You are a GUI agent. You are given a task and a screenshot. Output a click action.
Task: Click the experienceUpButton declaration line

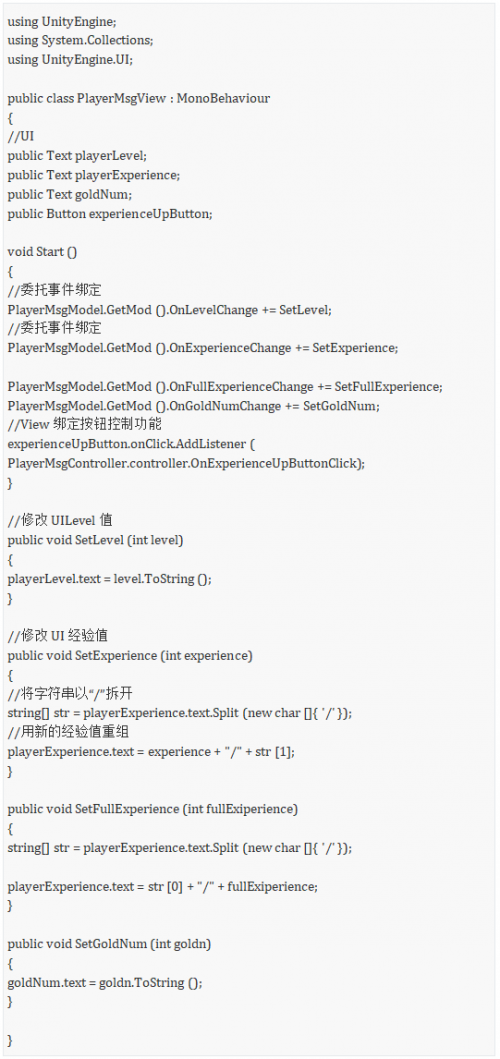coord(110,214)
